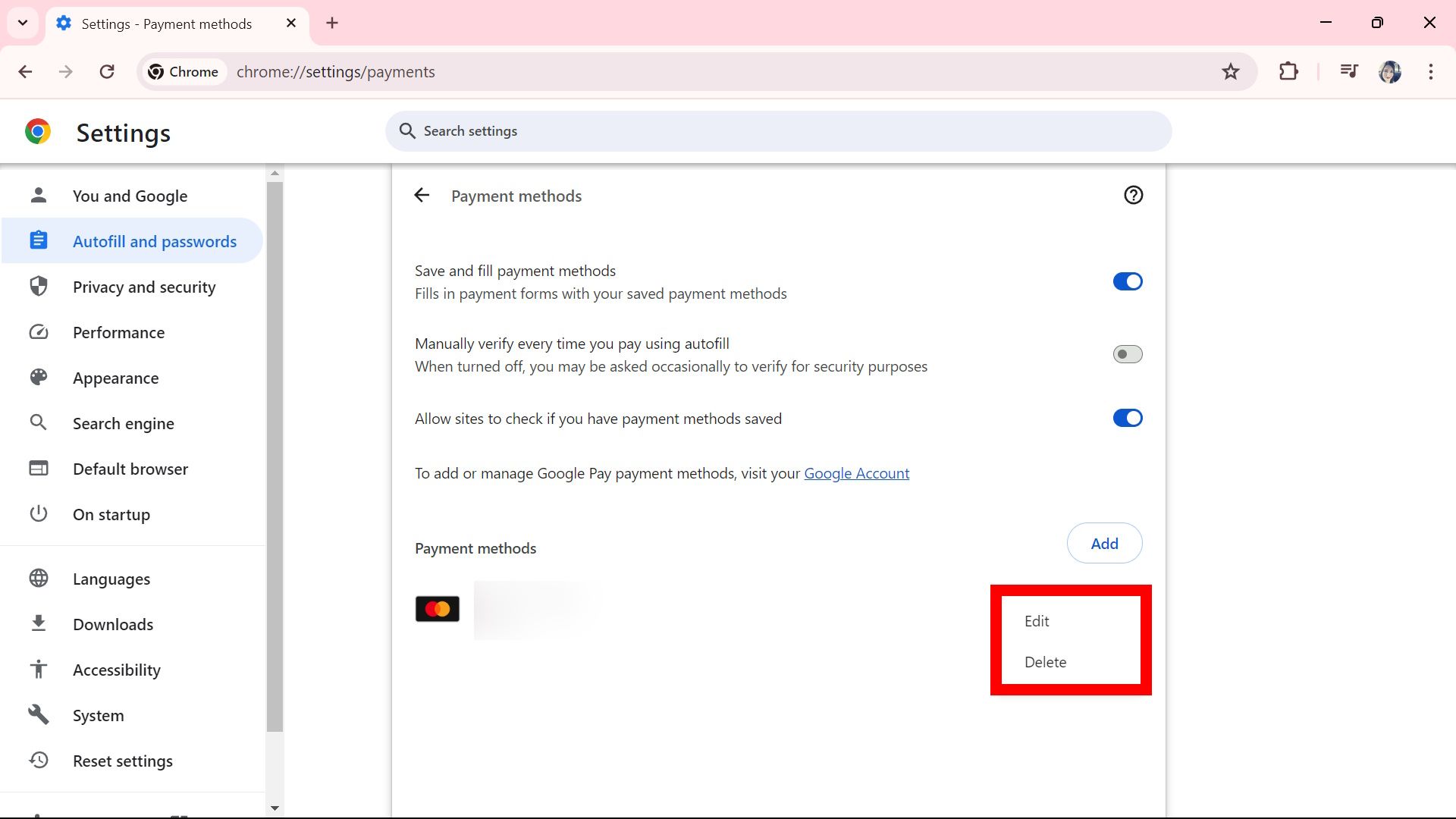Select the Settings - Payment methods tab
The height and width of the screenshot is (819, 1456).
coord(165,24)
